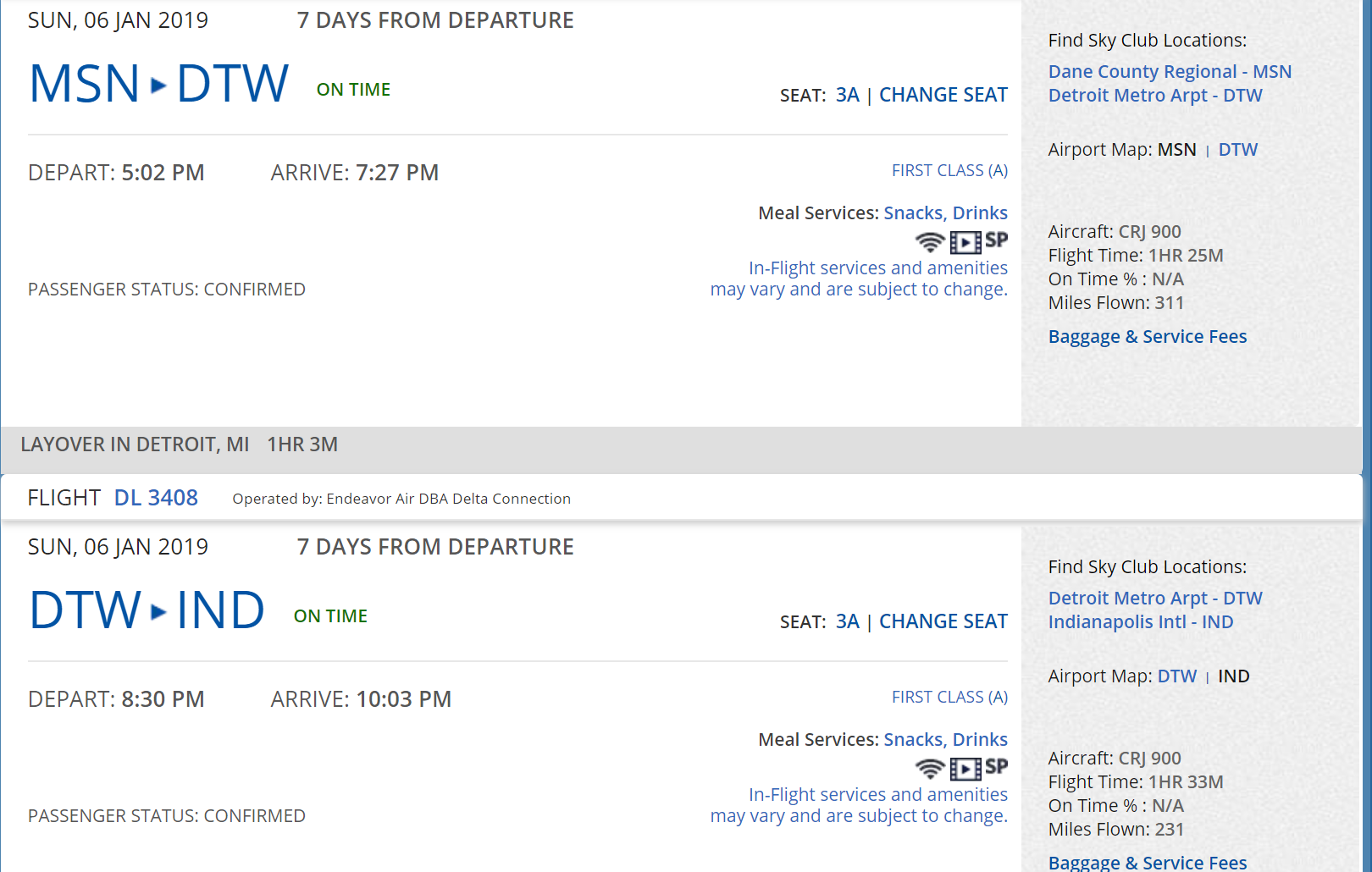Click the SP amenity icon for DTW–IND flight
1372x872 pixels.
coord(997,767)
